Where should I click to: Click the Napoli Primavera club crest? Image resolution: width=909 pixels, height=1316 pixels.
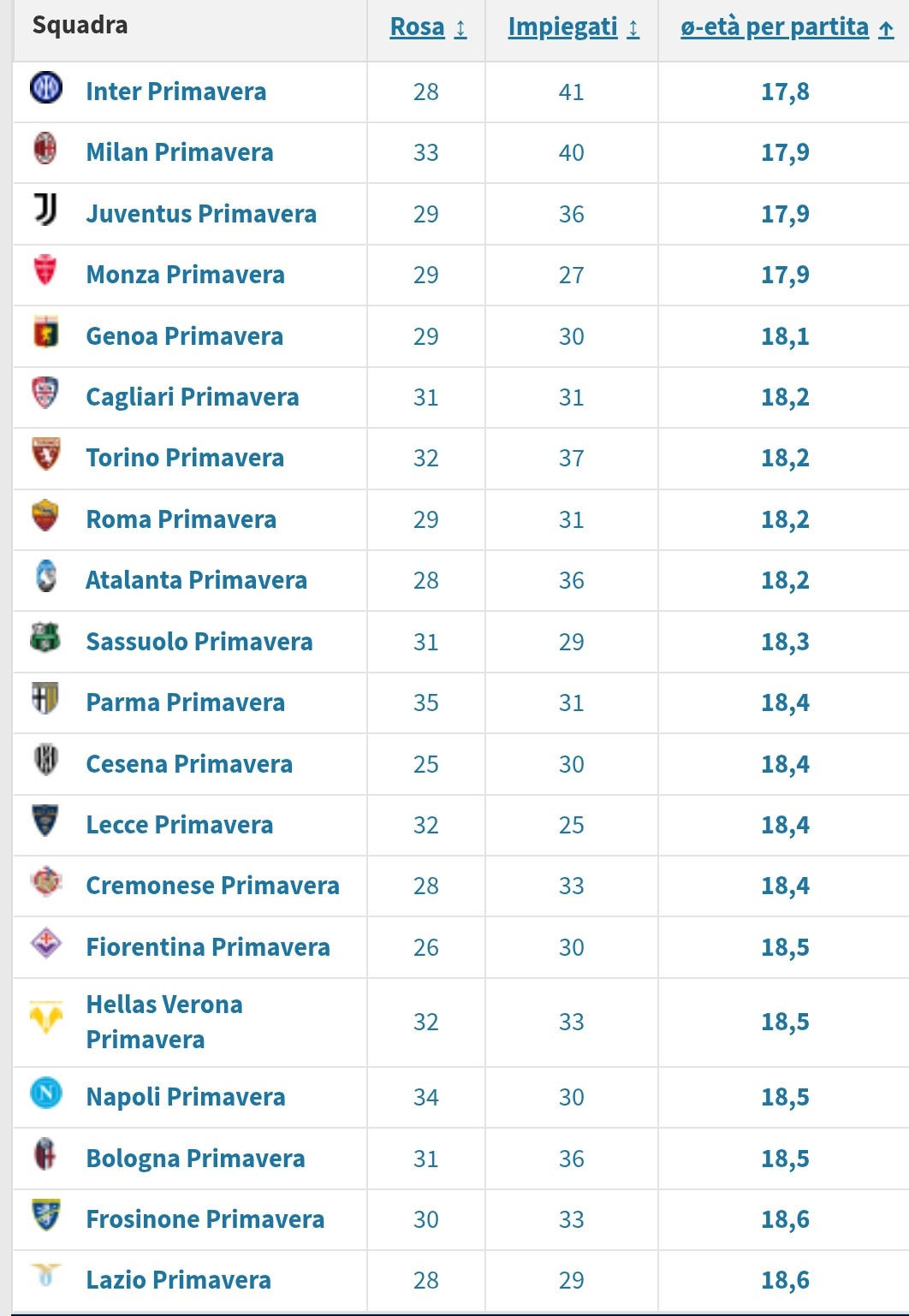point(46,1094)
